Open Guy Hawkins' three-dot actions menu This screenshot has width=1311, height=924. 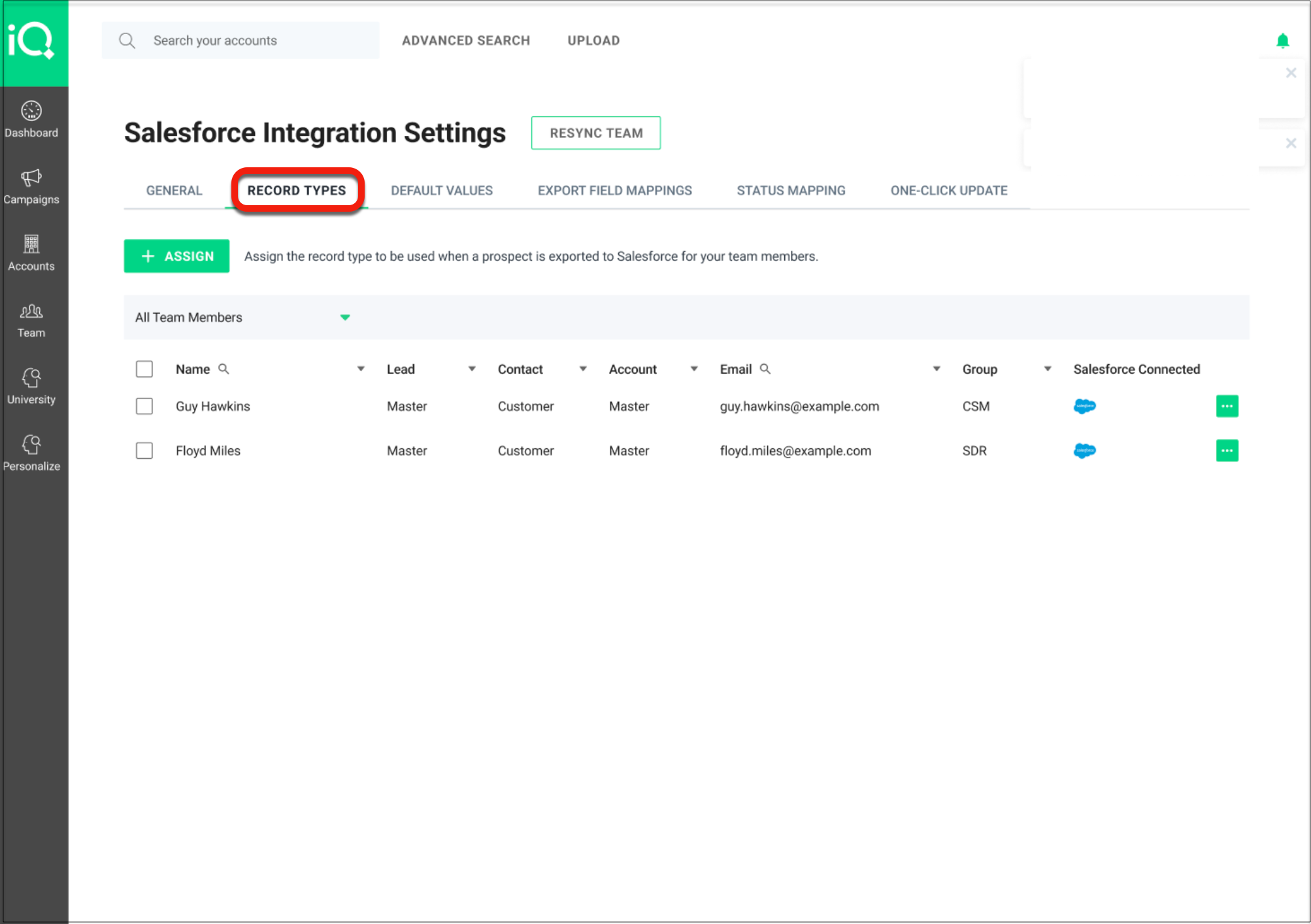[x=1227, y=406]
